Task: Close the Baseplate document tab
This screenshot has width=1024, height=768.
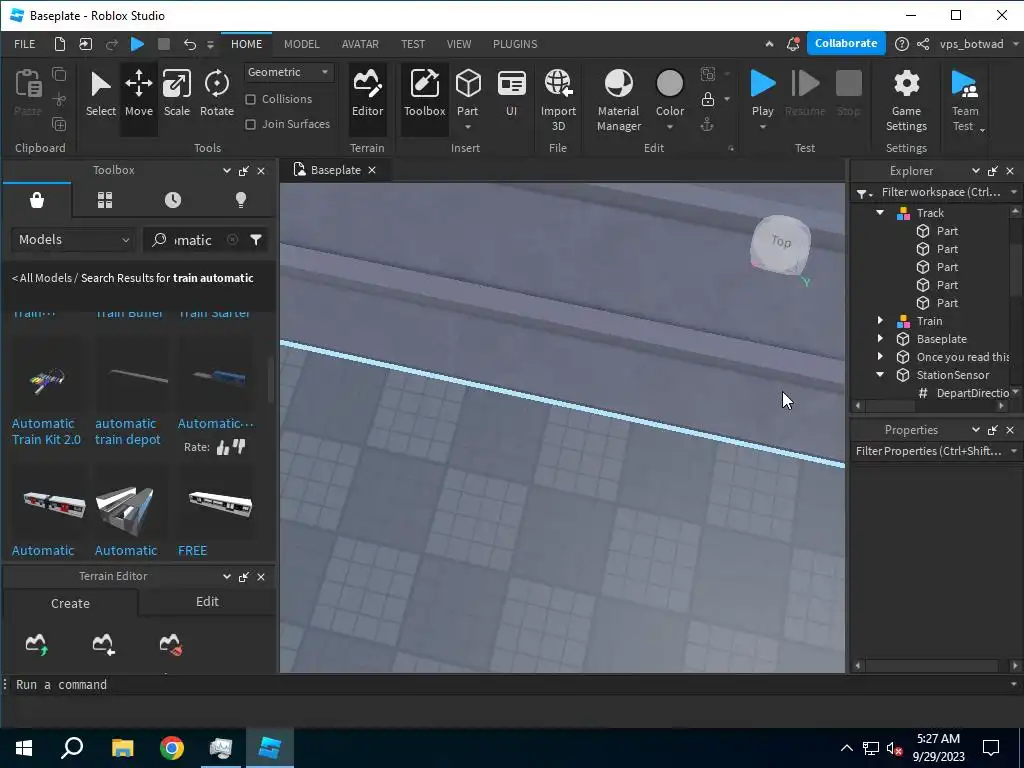Action: (x=372, y=170)
